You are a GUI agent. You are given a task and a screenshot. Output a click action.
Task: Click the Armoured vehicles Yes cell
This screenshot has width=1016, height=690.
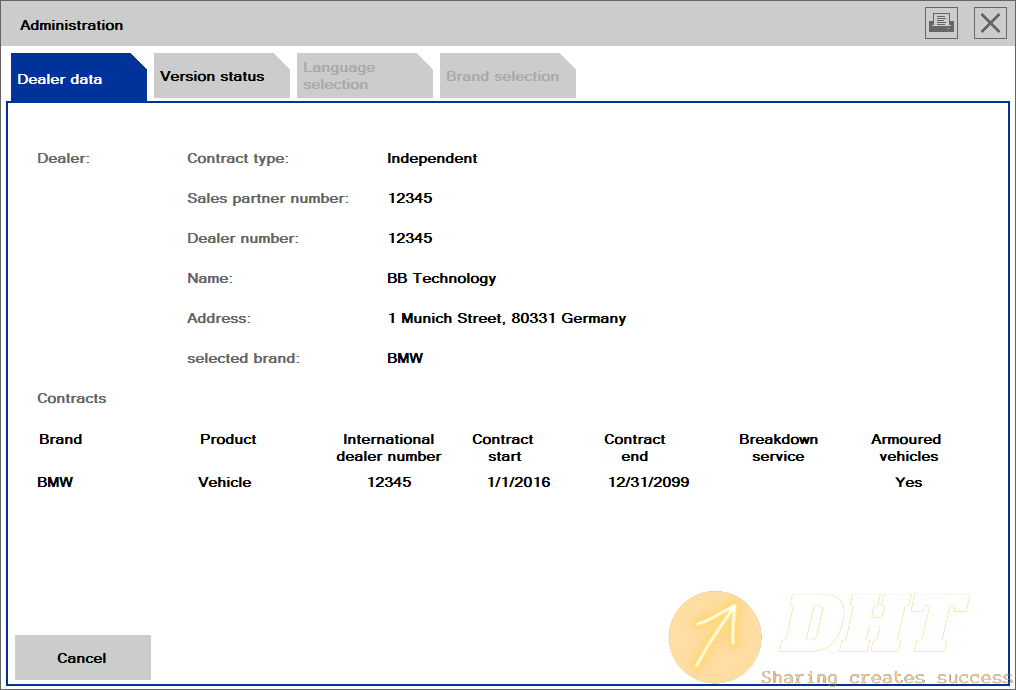point(908,482)
